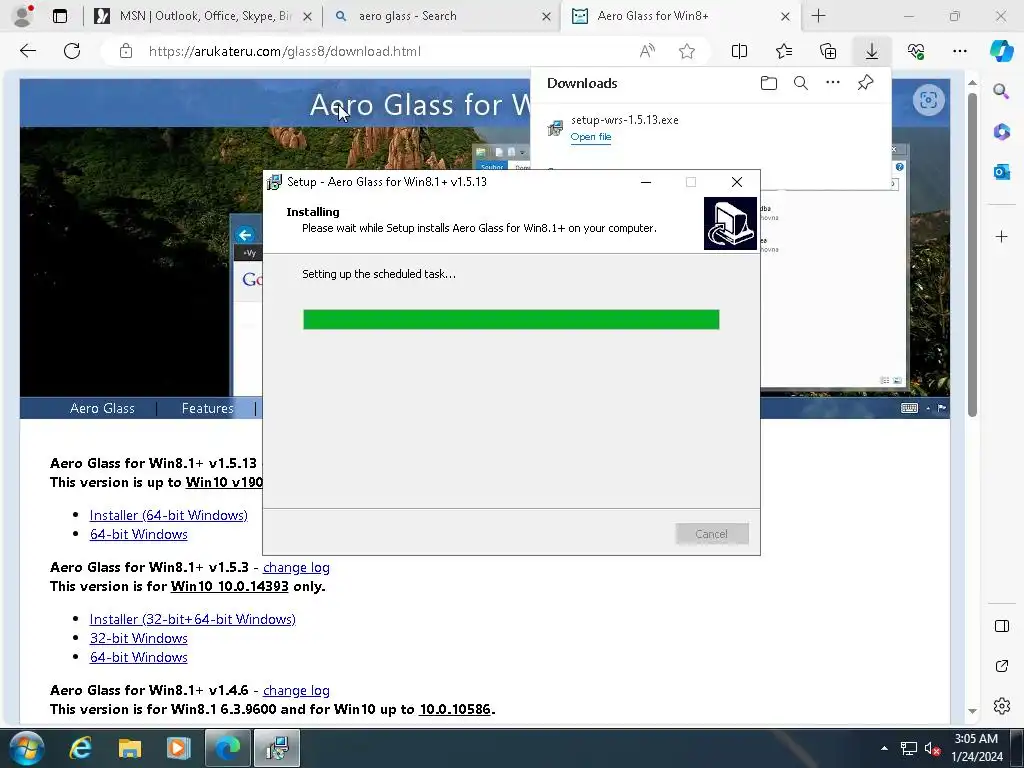Click 64-bit Windows link under v1.5.3
Viewport: 1024px width, 768px height.
tap(138, 657)
